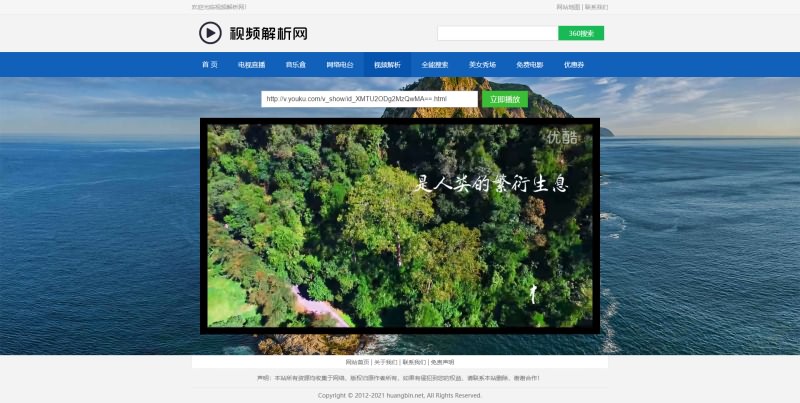Open the 音乐盒 nav item
The width and height of the screenshot is (800, 403).
(x=295, y=65)
